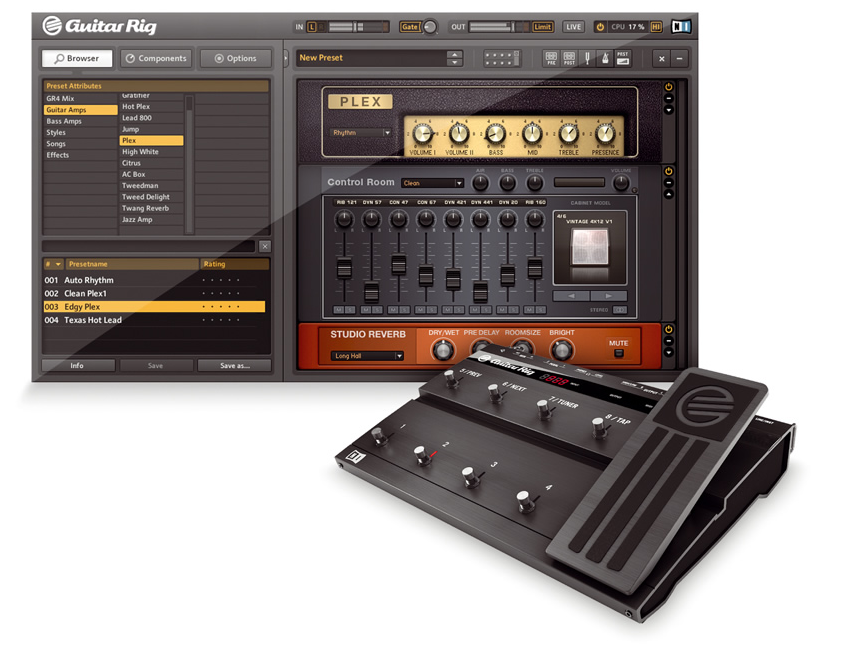This screenshot has height=648, width=845.
Task: Toggle the HI quality button
Action: [656, 26]
